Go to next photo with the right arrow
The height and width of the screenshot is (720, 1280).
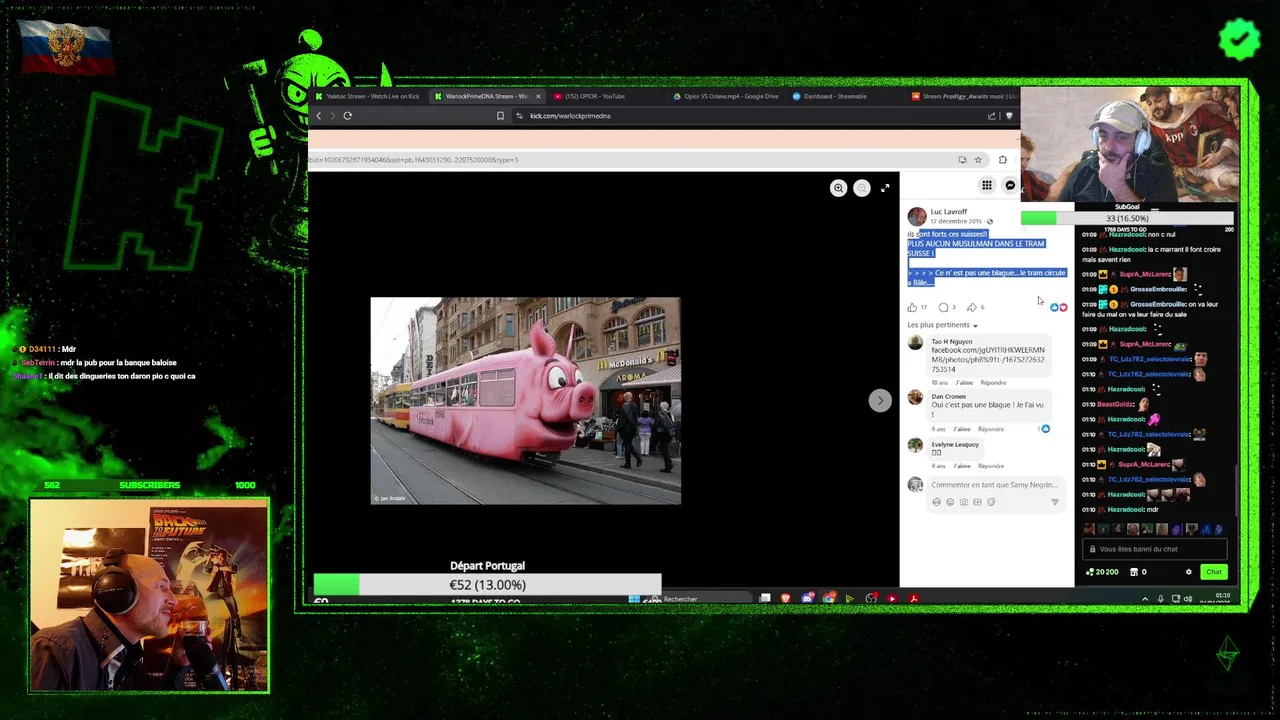pos(880,400)
